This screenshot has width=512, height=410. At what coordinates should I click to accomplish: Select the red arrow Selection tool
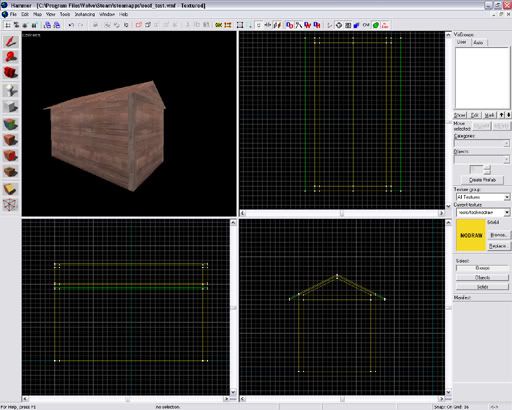coord(11,41)
